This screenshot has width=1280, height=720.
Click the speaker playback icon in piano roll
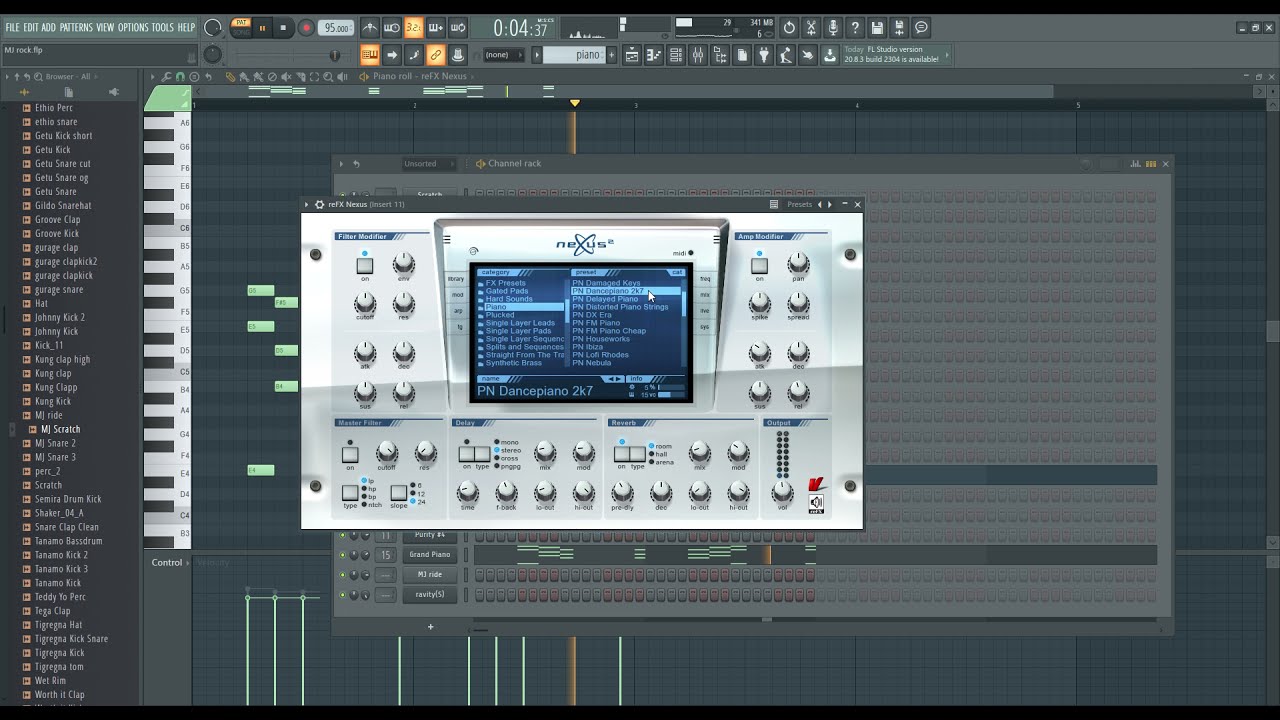coord(343,76)
